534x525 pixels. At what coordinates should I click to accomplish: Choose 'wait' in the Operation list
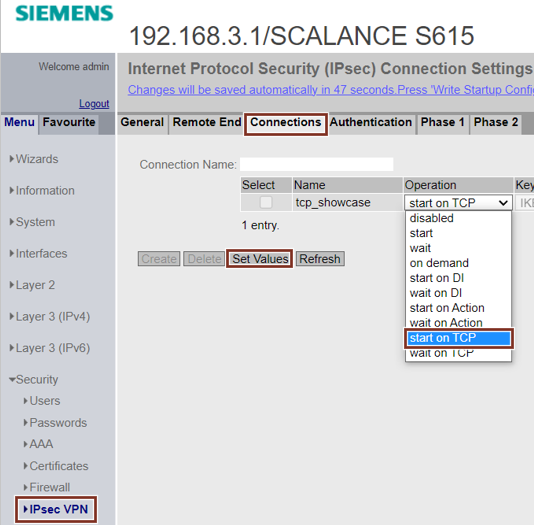pos(458,248)
